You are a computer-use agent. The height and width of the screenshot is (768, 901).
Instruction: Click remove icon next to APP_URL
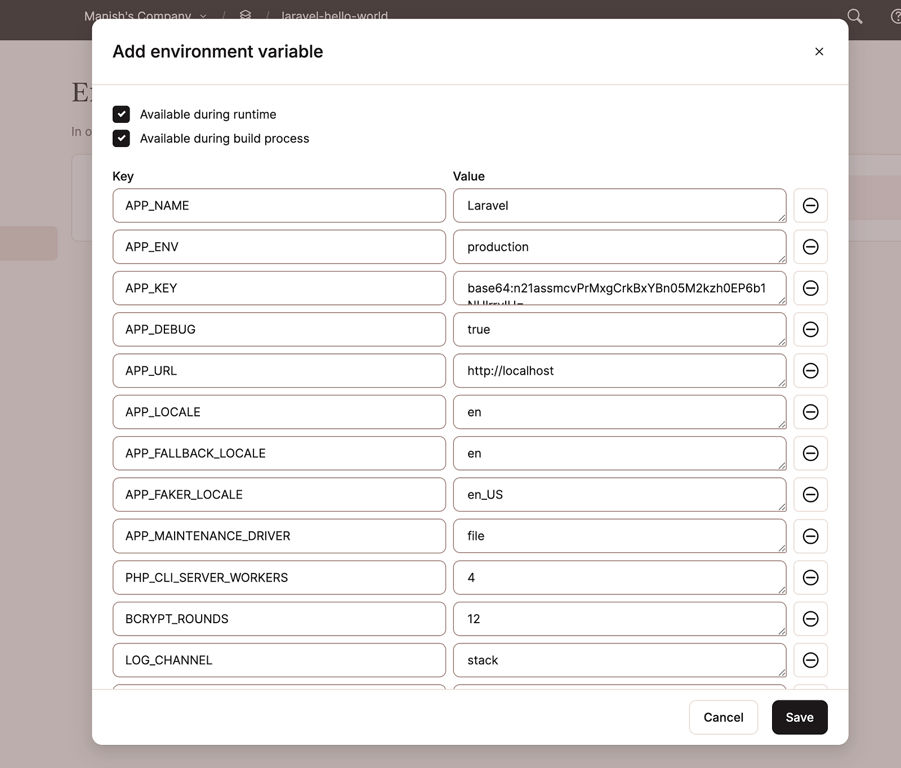(810, 371)
